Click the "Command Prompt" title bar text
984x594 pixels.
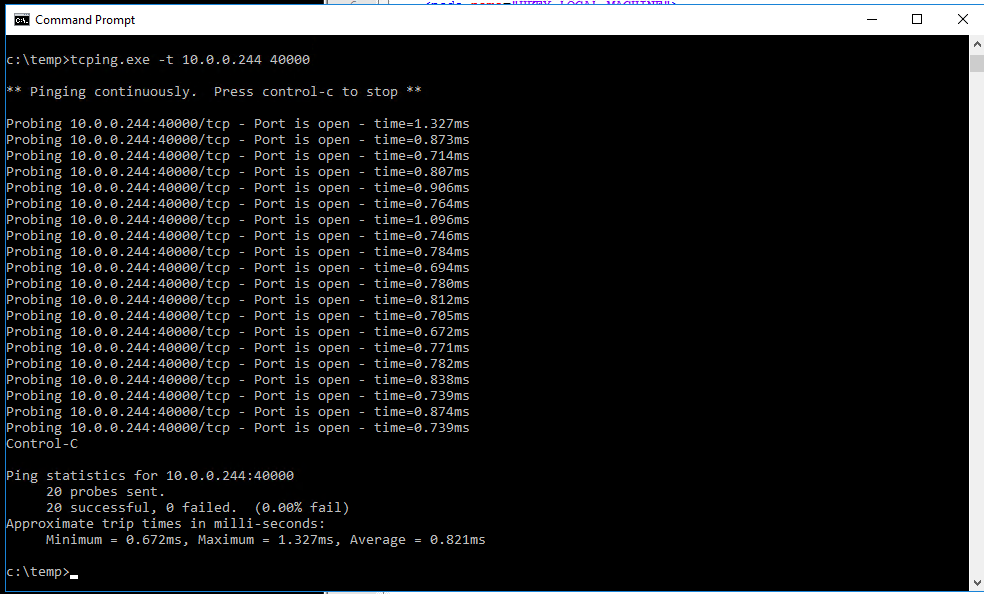point(85,20)
